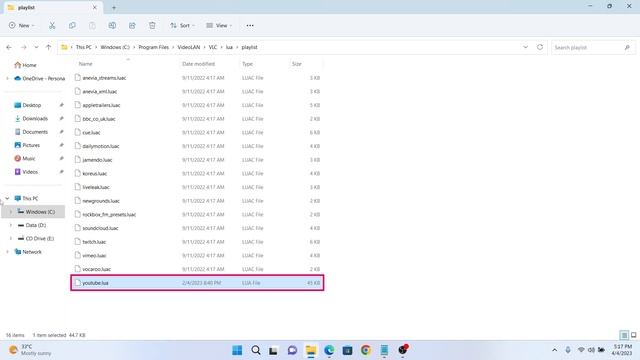Click the Rename icon in toolbar
This screenshot has width=640, height=360.
112,25
